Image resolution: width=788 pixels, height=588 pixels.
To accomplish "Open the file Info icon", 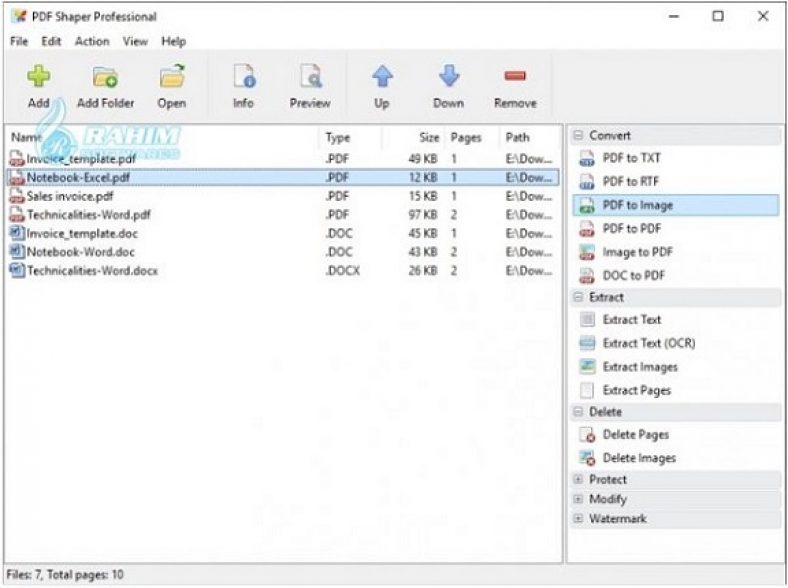I will 244,76.
